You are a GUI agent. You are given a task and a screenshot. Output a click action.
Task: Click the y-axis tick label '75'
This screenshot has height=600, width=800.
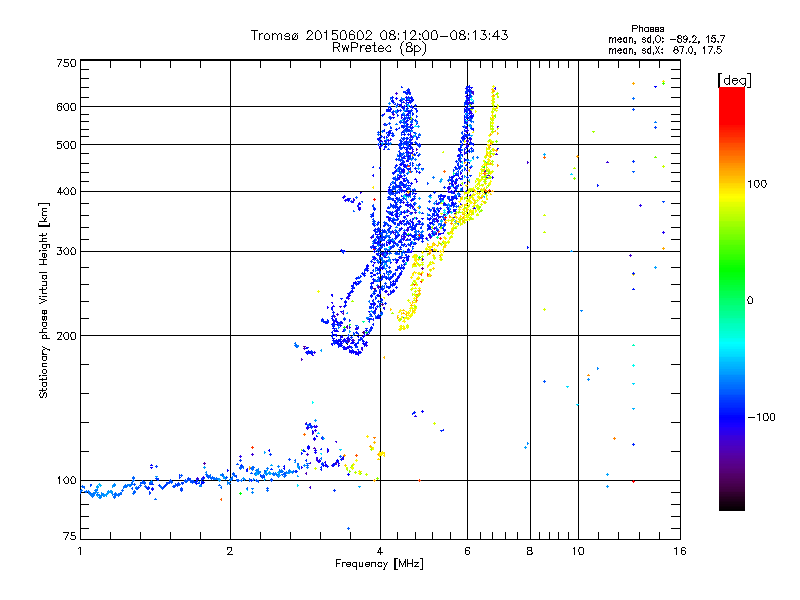(x=70, y=536)
